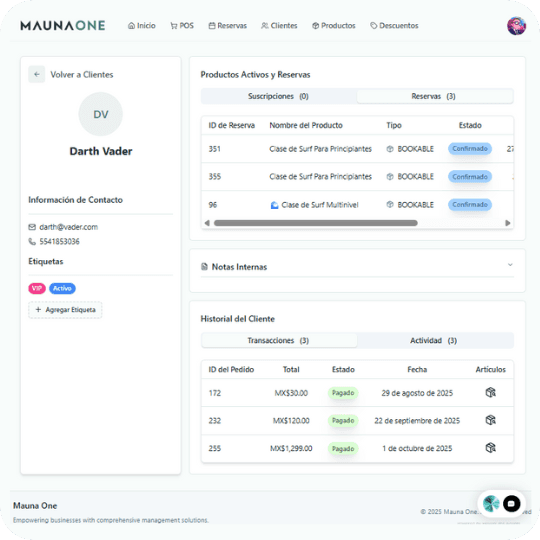Click Pagado badge for order 255
Image resolution: width=540 pixels, height=540 pixels.
pyautogui.click(x=343, y=448)
